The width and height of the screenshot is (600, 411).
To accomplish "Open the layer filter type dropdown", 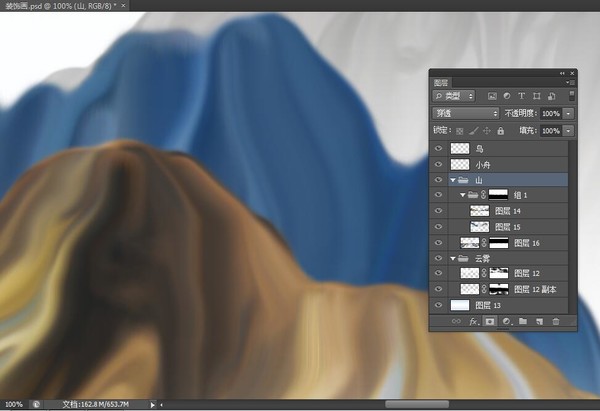I will click(x=454, y=96).
